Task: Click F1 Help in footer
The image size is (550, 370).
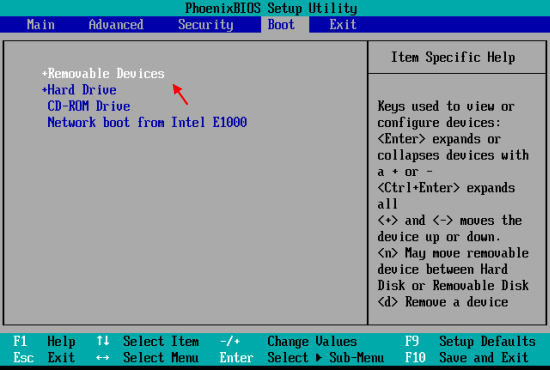Action: point(44,341)
